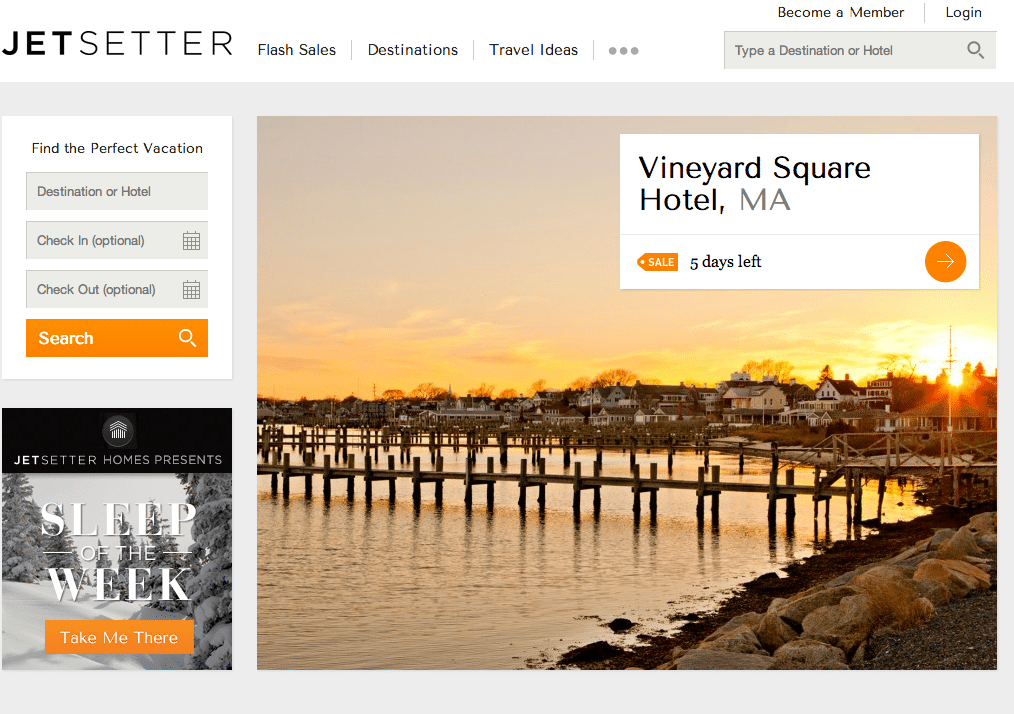The height and width of the screenshot is (714, 1014).
Task: Click the header search magnifier icon
Action: point(975,50)
